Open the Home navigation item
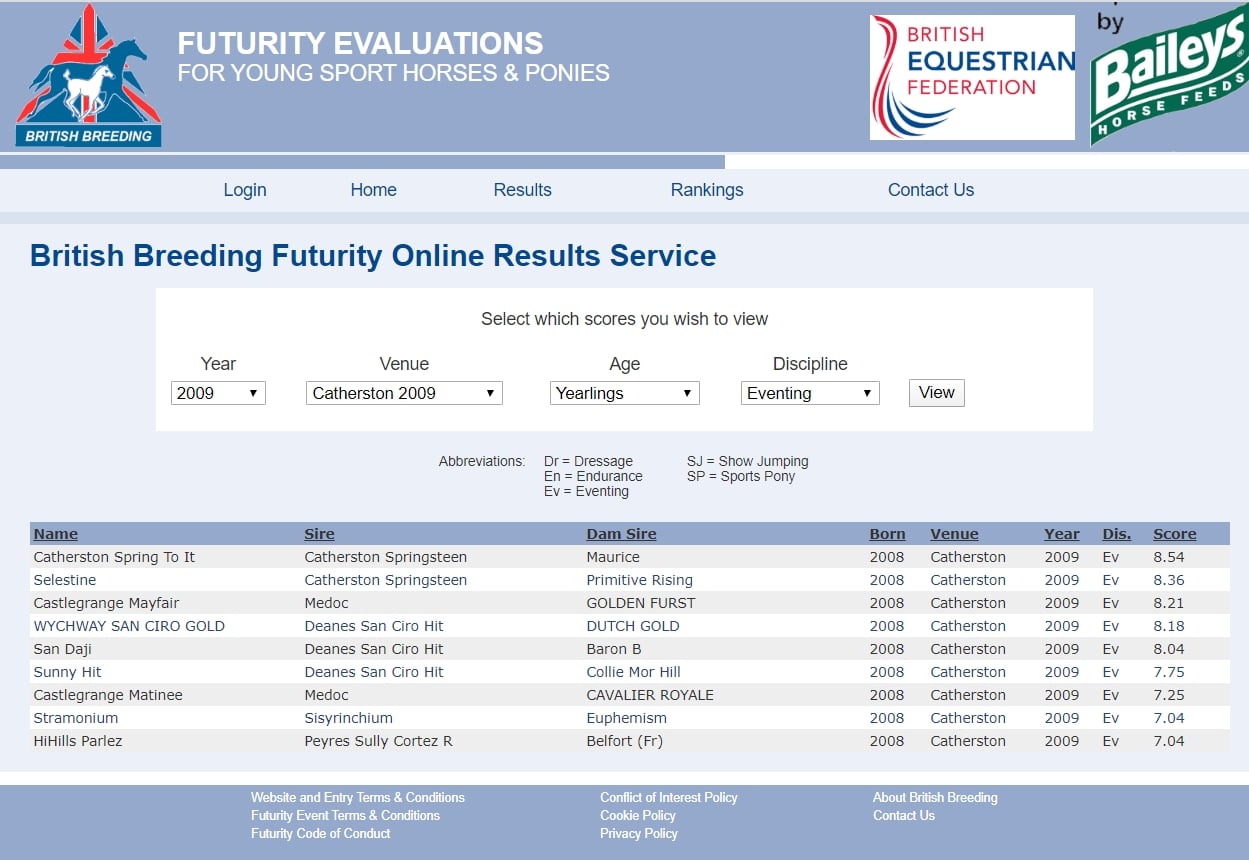1249x860 pixels. [373, 190]
